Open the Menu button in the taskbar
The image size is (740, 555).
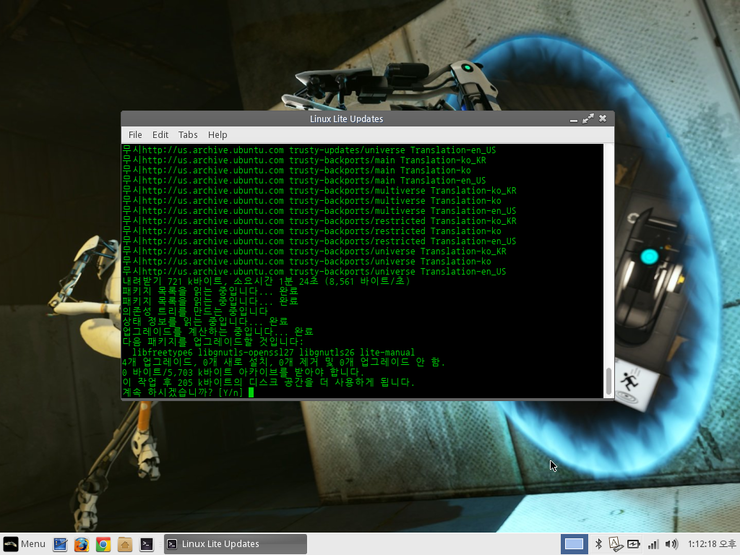[25, 544]
